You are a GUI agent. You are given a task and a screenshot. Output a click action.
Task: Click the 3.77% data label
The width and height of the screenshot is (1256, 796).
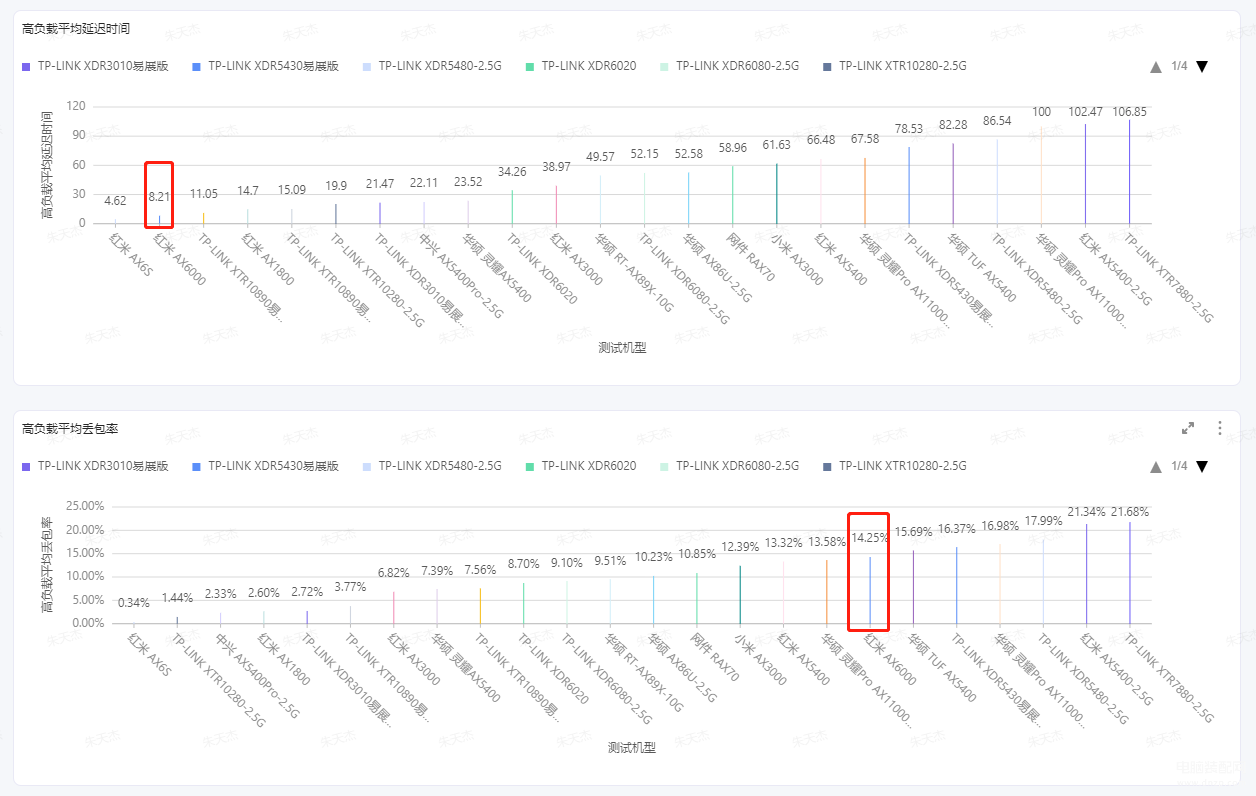point(350,586)
